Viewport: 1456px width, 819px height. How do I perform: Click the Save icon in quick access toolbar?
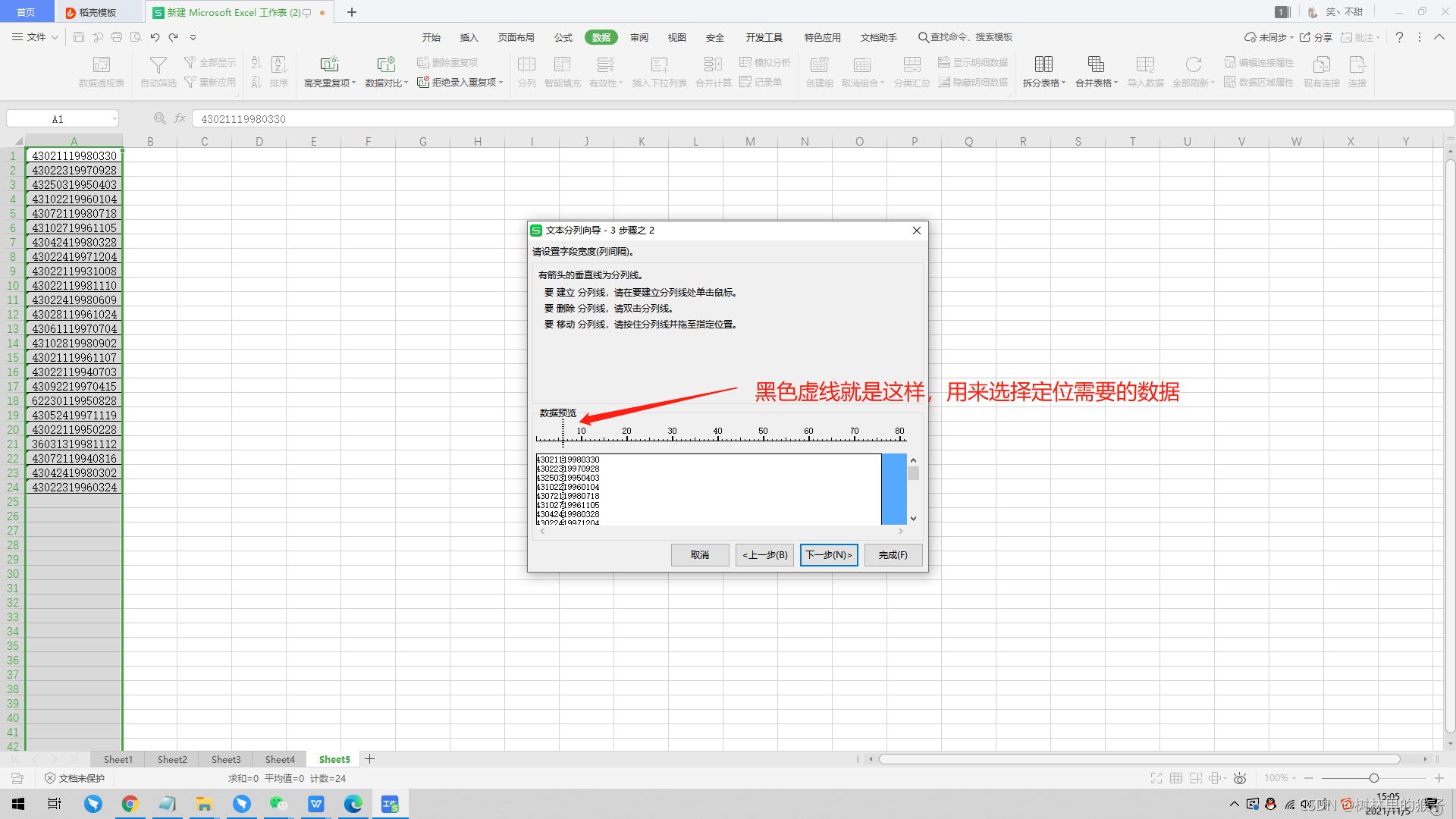click(79, 36)
